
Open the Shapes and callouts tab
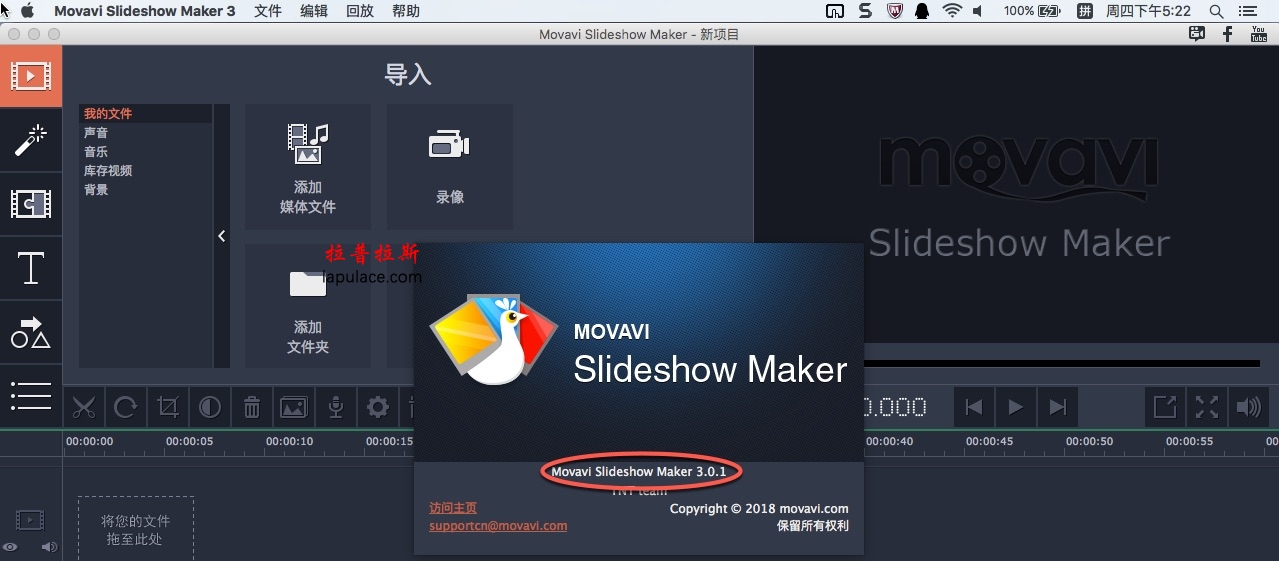(x=31, y=332)
